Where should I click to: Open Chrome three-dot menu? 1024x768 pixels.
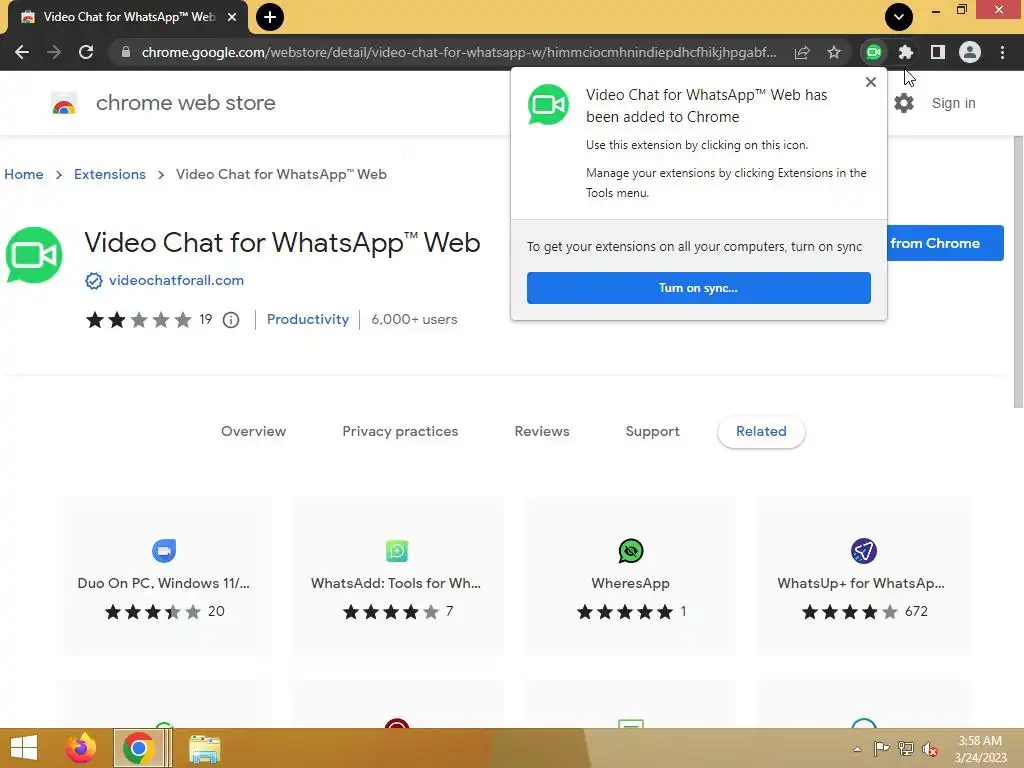click(1002, 52)
